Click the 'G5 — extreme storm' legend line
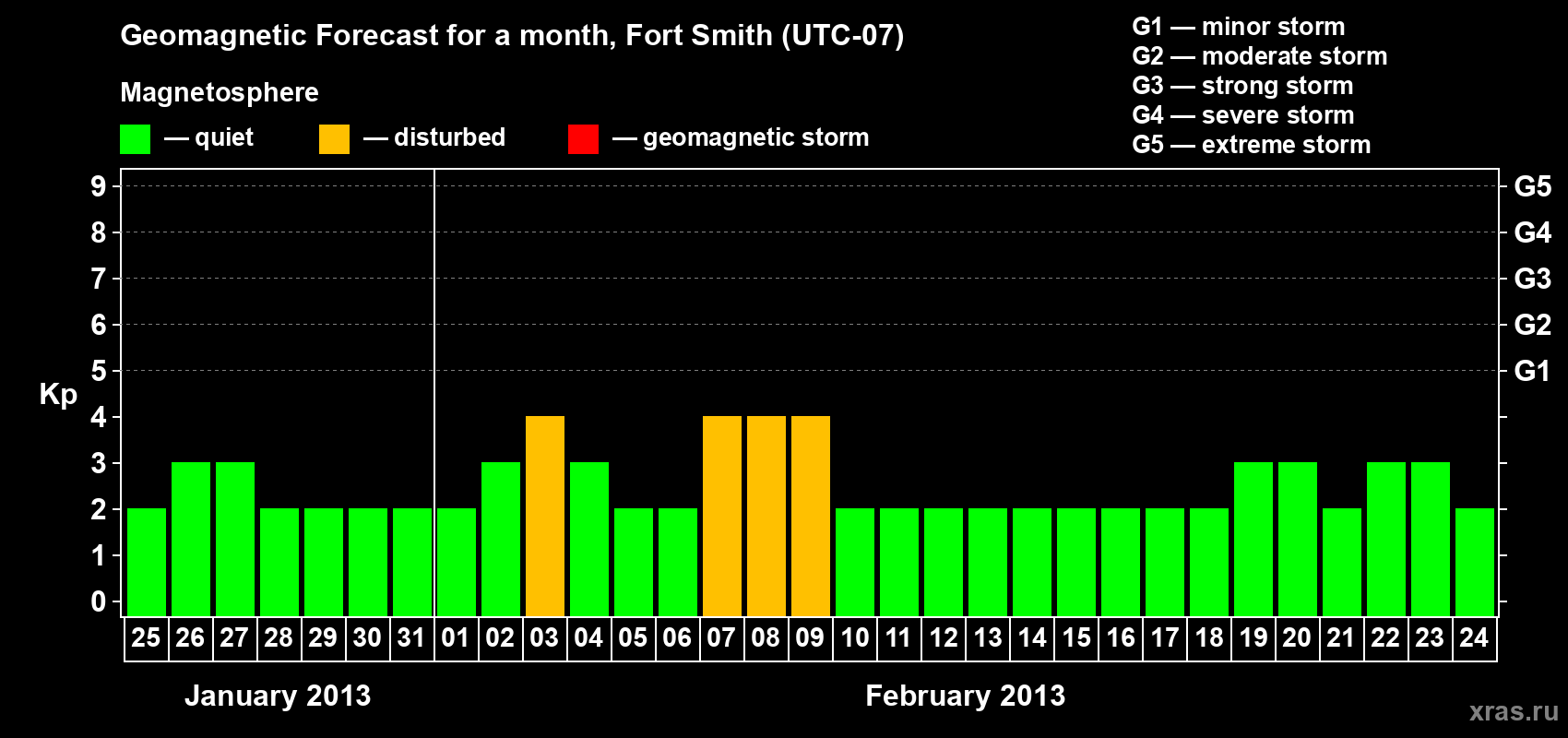 pos(1252,145)
